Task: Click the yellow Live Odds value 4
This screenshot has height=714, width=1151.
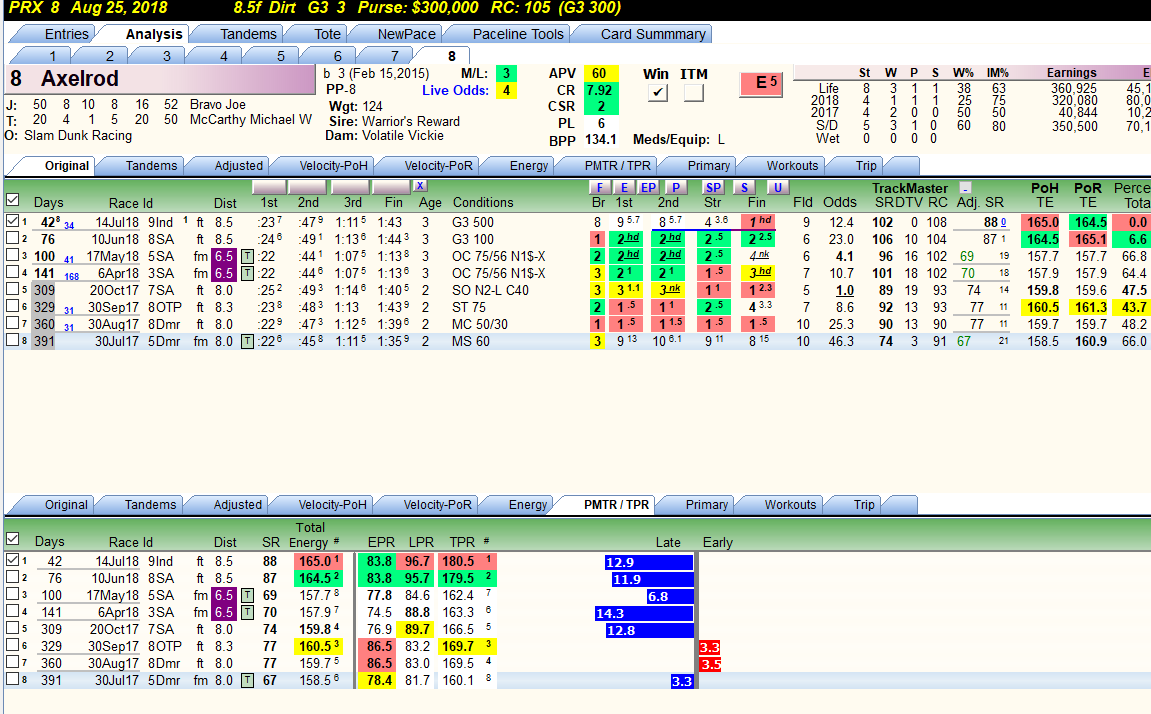Action: point(506,90)
